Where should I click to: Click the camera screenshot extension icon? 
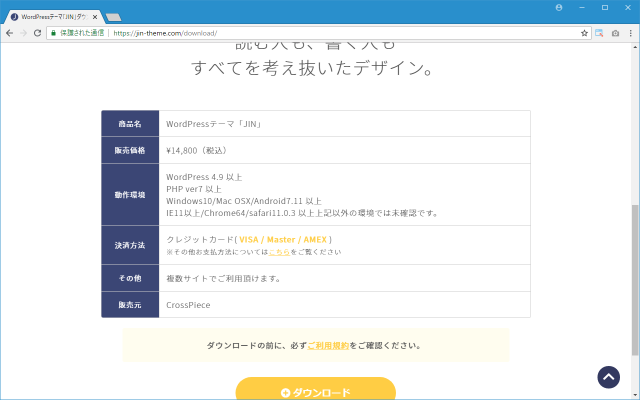coord(615,33)
